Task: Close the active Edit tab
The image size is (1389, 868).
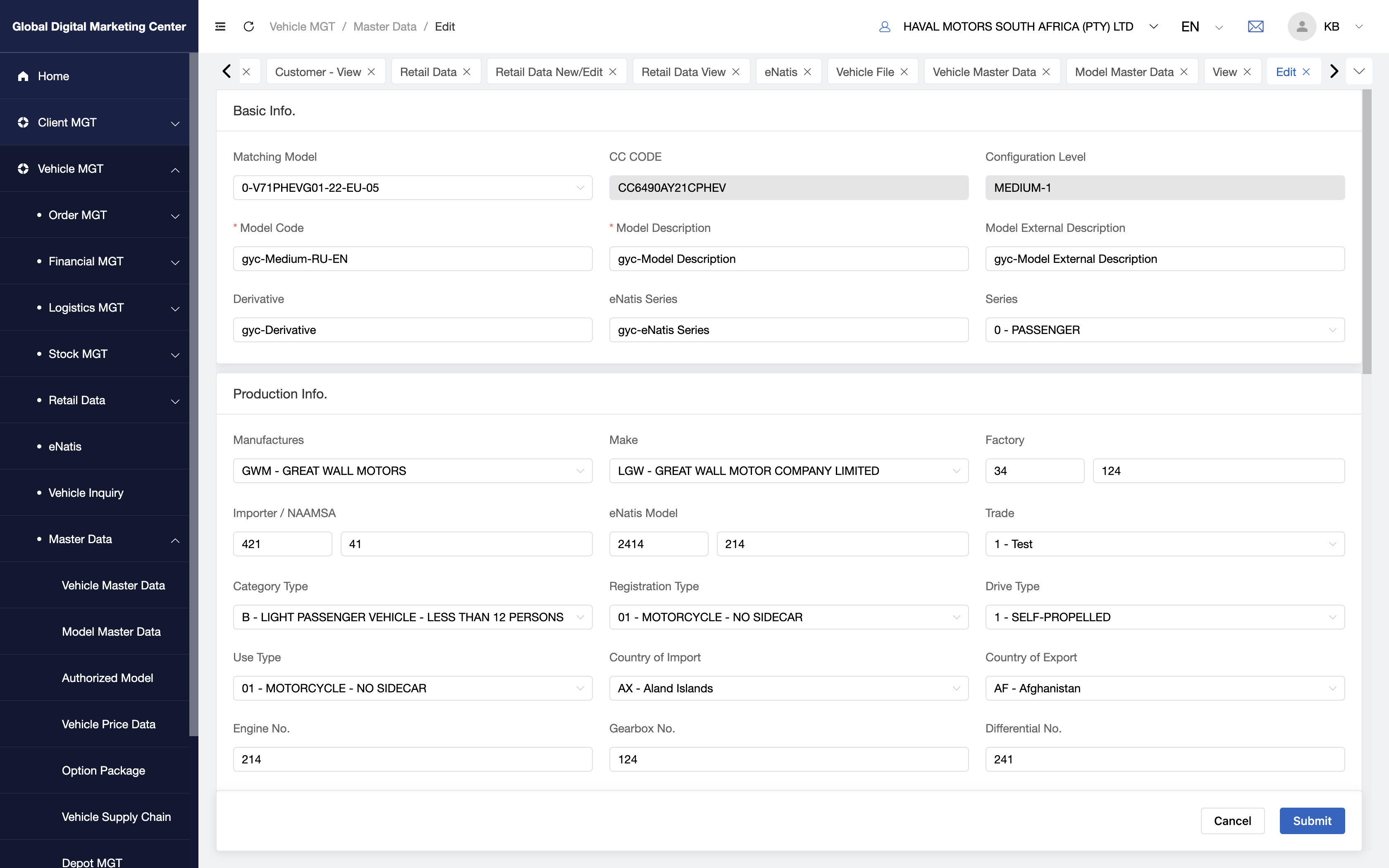Action: 1306,72
